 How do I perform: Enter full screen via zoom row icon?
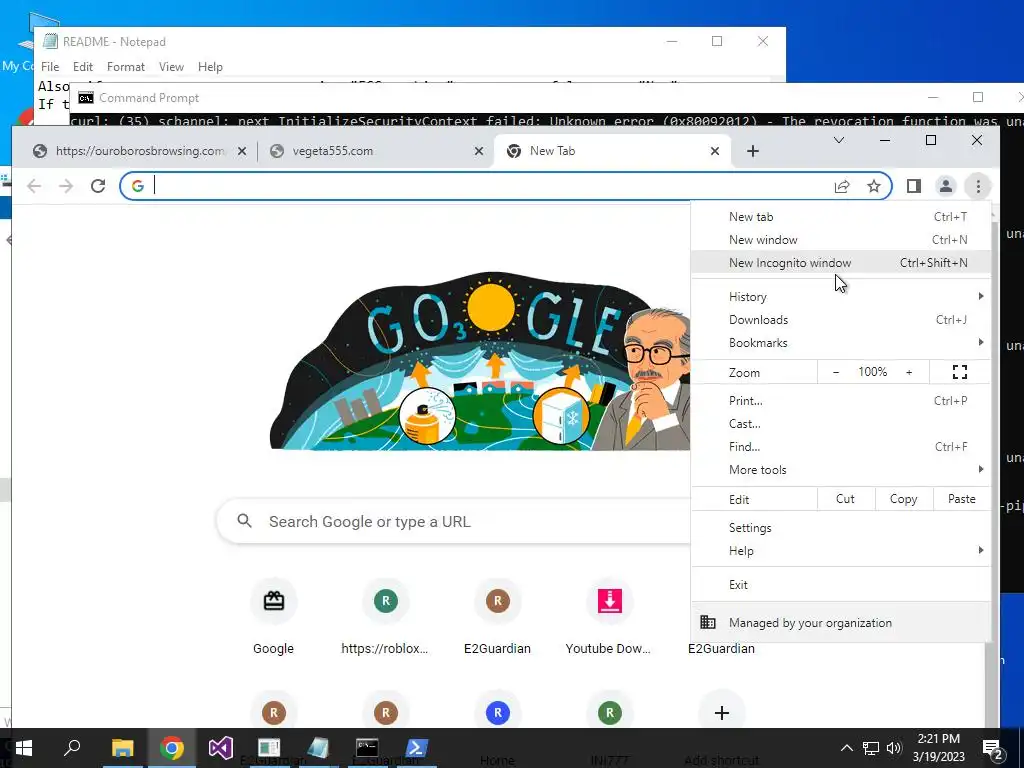coord(959,372)
